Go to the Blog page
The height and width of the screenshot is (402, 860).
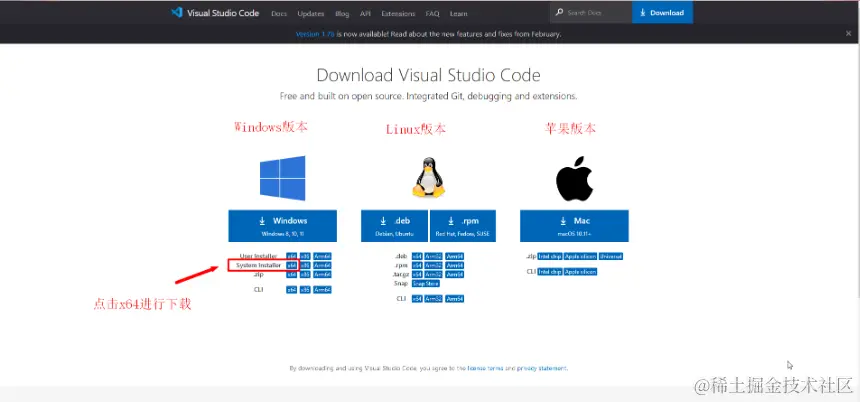click(342, 13)
